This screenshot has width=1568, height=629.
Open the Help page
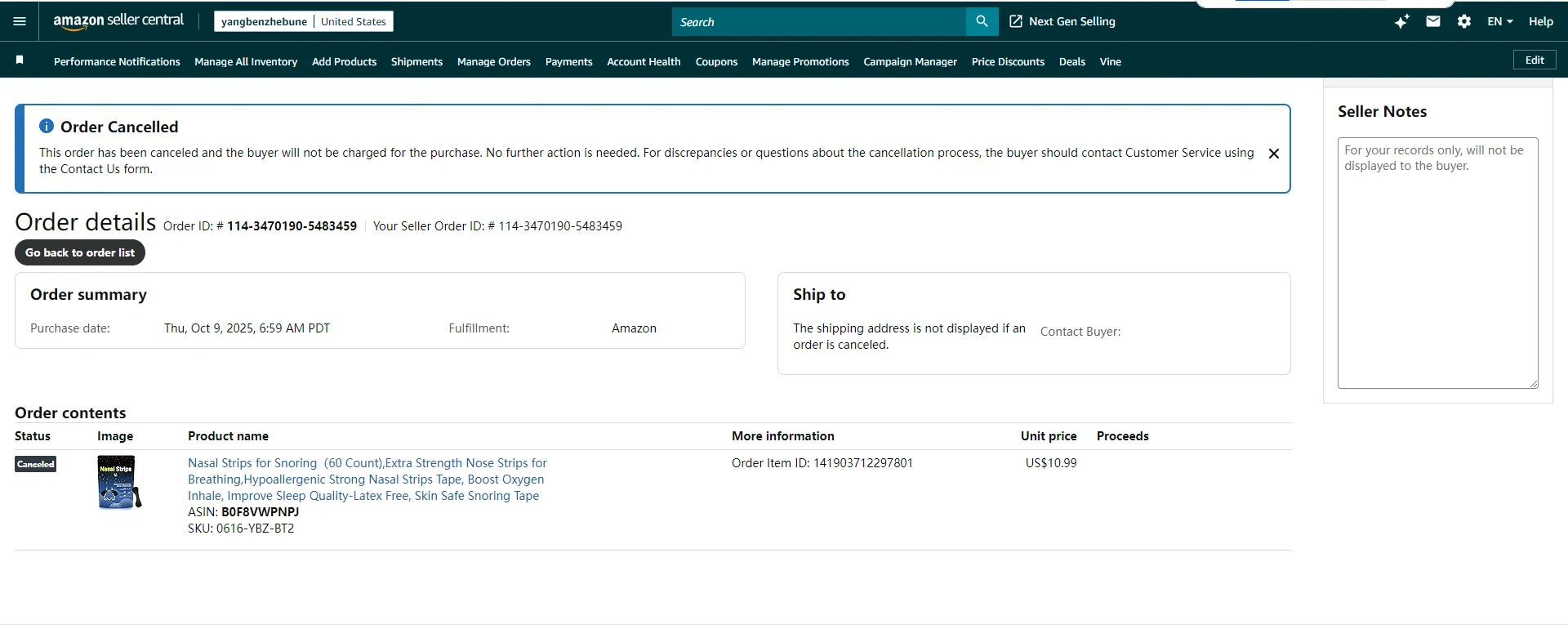coord(1541,21)
